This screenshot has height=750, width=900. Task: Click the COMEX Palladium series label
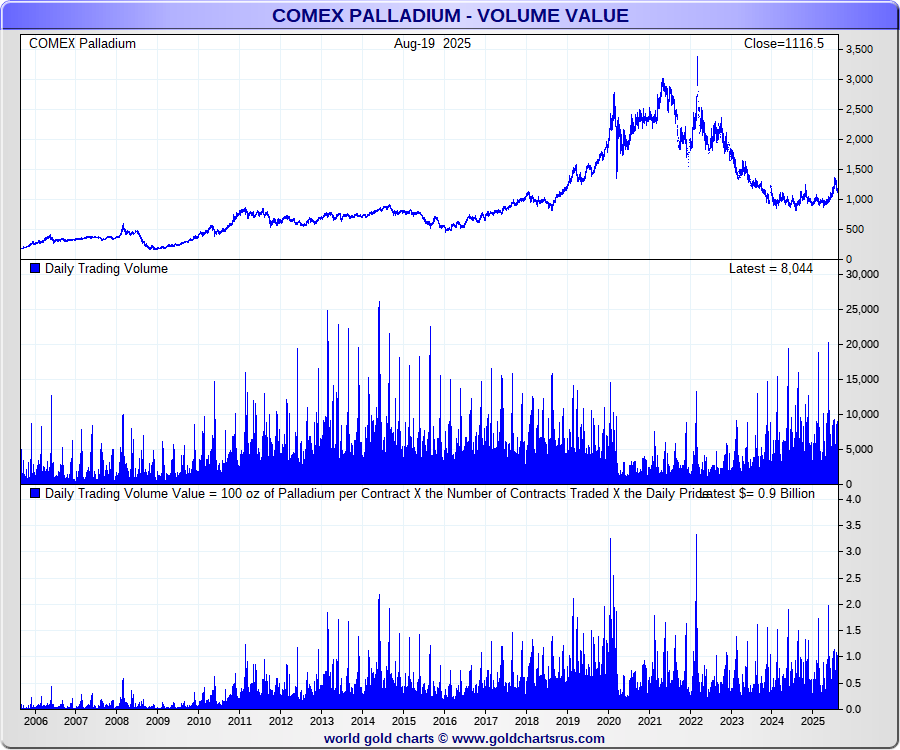click(82, 43)
